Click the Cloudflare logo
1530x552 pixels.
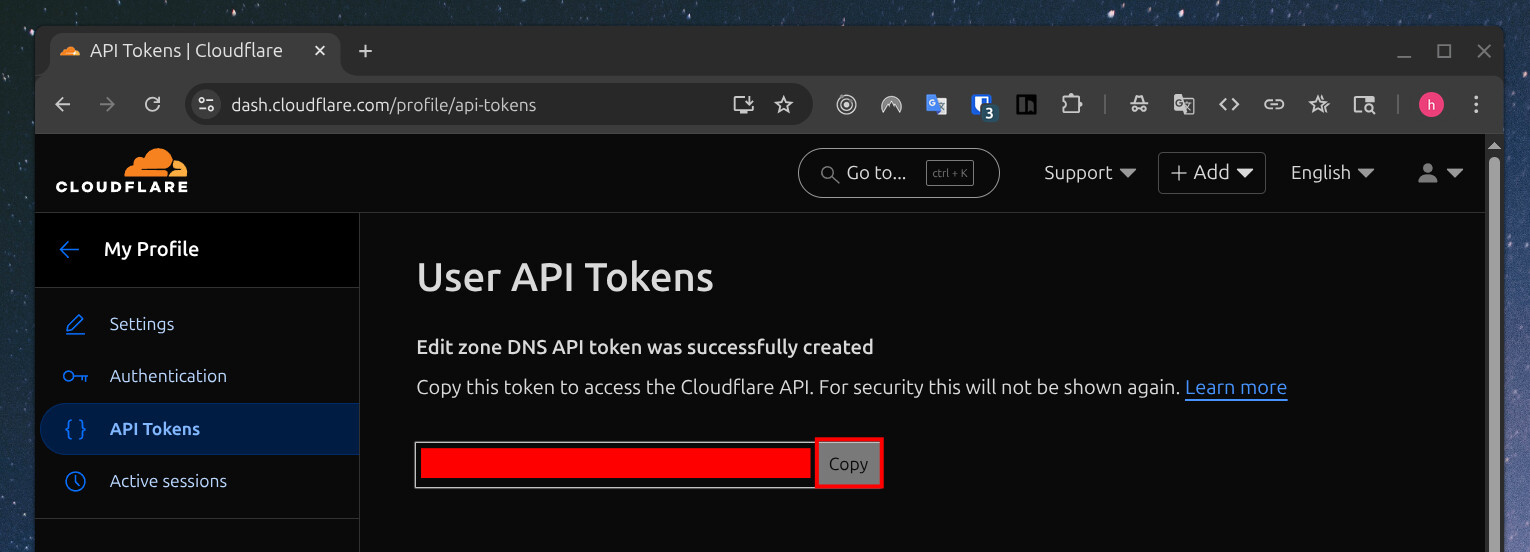point(122,171)
